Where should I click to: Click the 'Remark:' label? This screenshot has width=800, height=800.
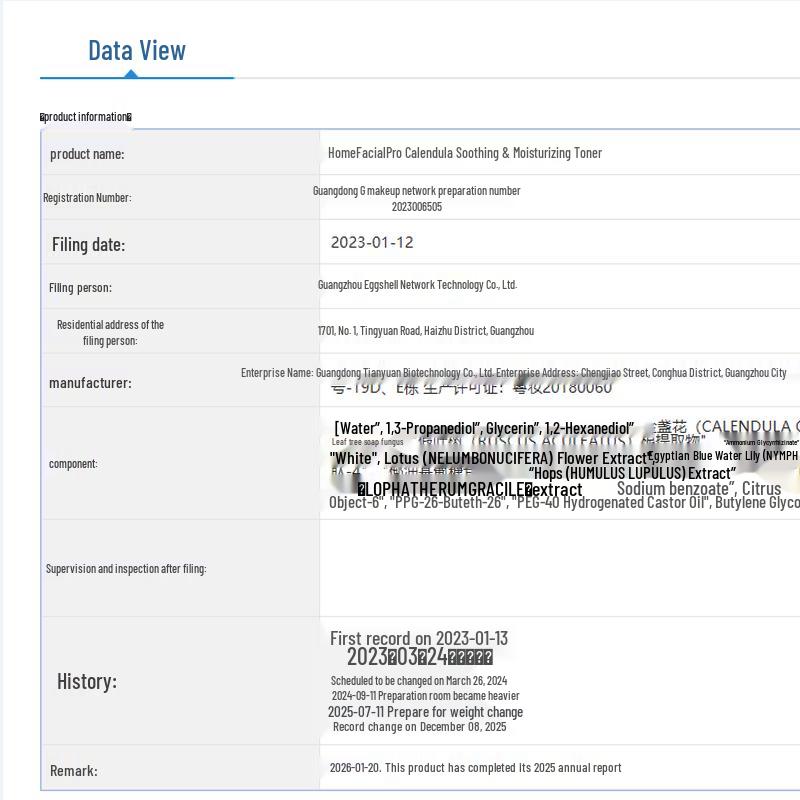[73, 771]
